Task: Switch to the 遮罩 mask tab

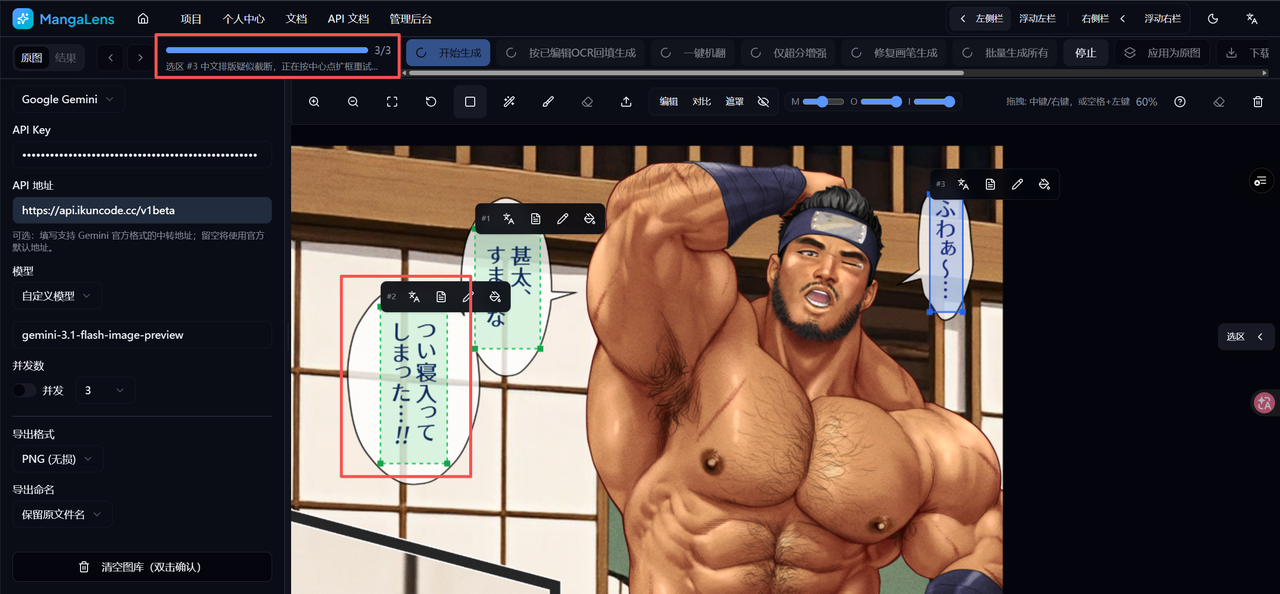Action: [x=735, y=102]
